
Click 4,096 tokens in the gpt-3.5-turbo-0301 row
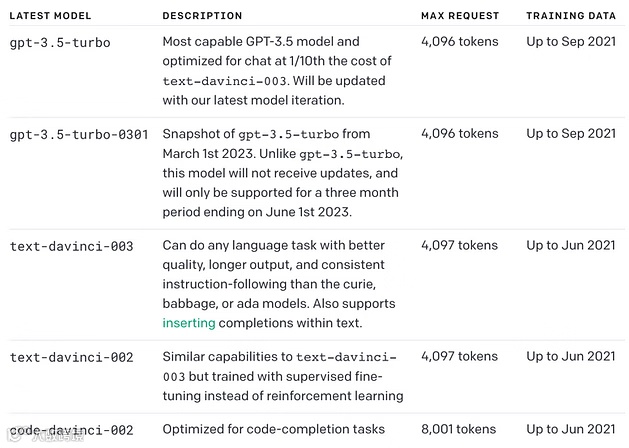click(459, 134)
